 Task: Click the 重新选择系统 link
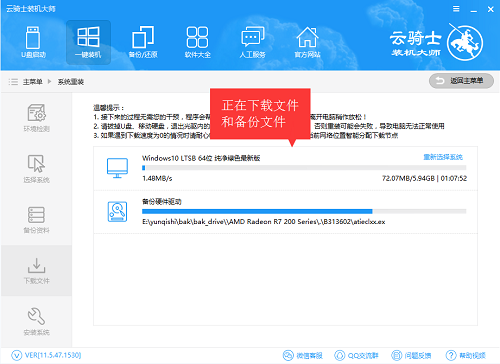click(x=443, y=157)
